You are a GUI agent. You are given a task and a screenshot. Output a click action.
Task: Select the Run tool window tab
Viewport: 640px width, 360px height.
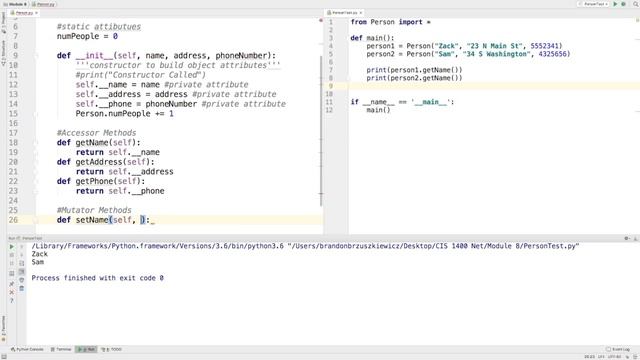pyautogui.click(x=87, y=349)
